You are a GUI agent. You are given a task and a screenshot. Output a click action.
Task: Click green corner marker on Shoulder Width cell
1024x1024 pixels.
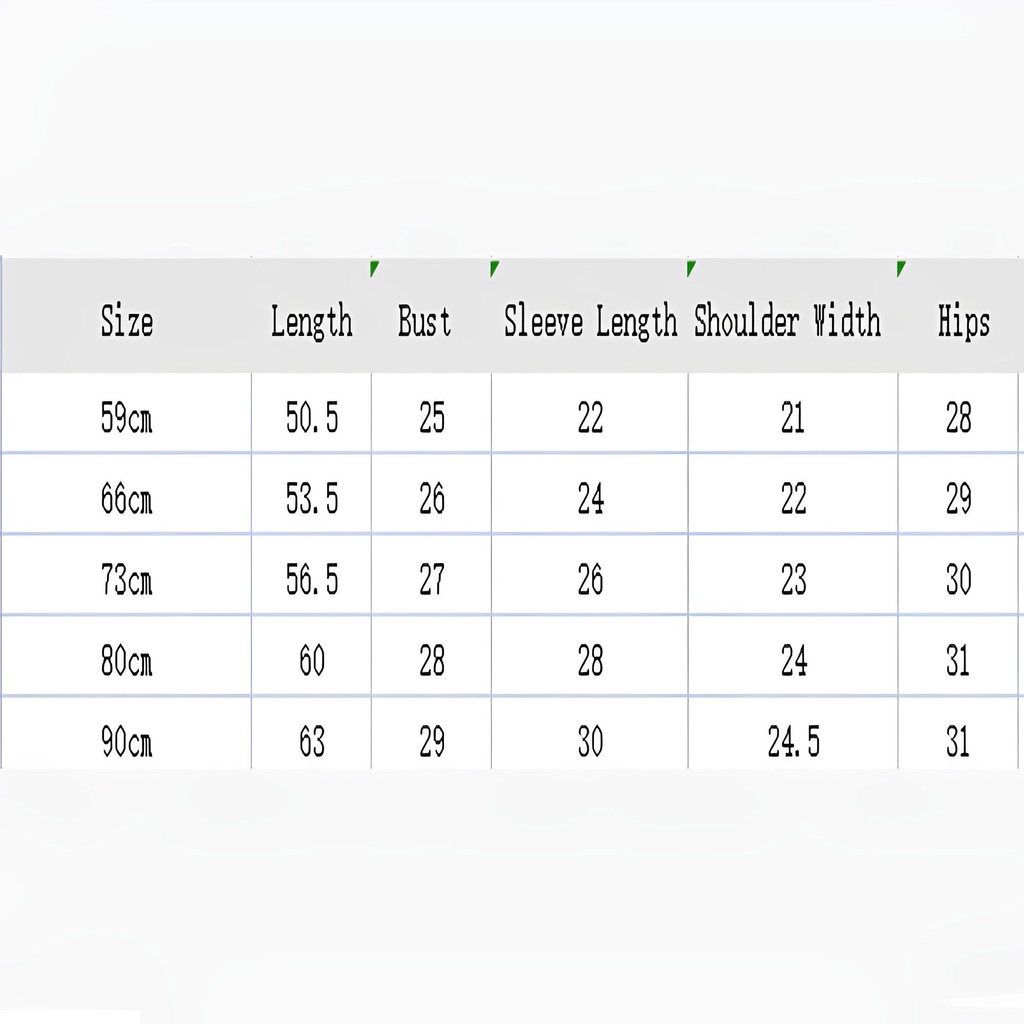tap(691, 267)
